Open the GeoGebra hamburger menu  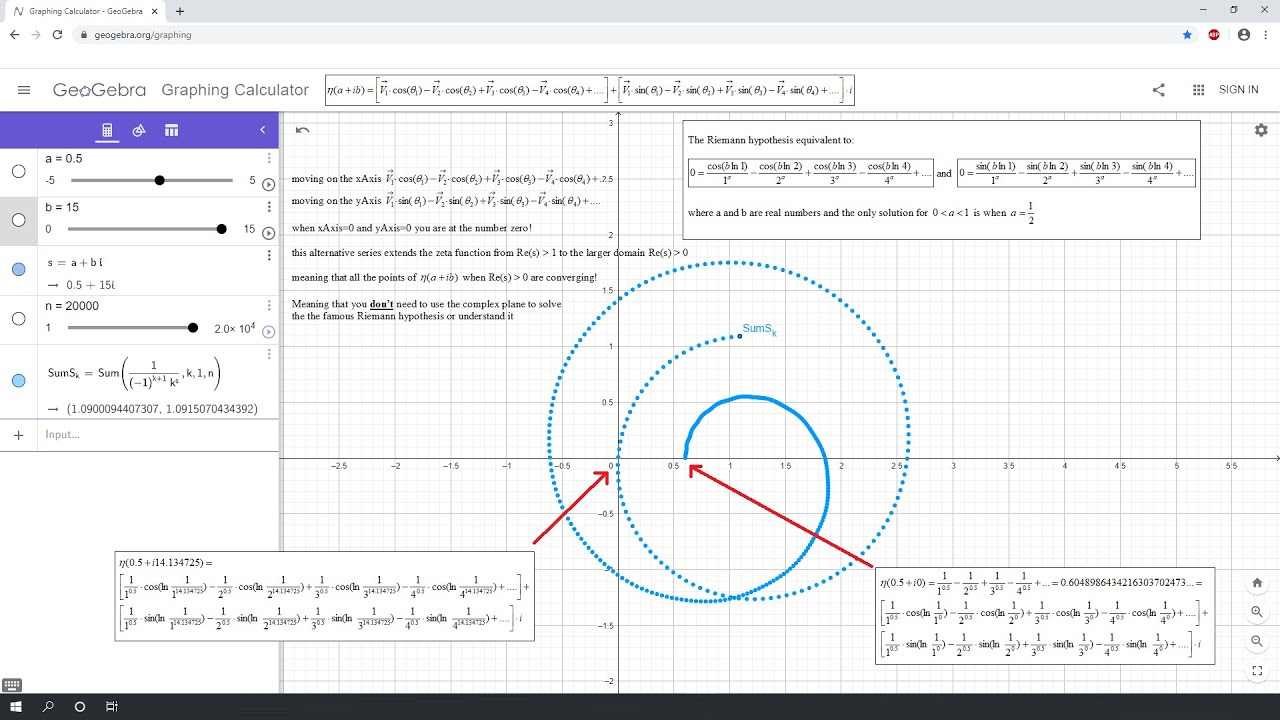coord(24,90)
